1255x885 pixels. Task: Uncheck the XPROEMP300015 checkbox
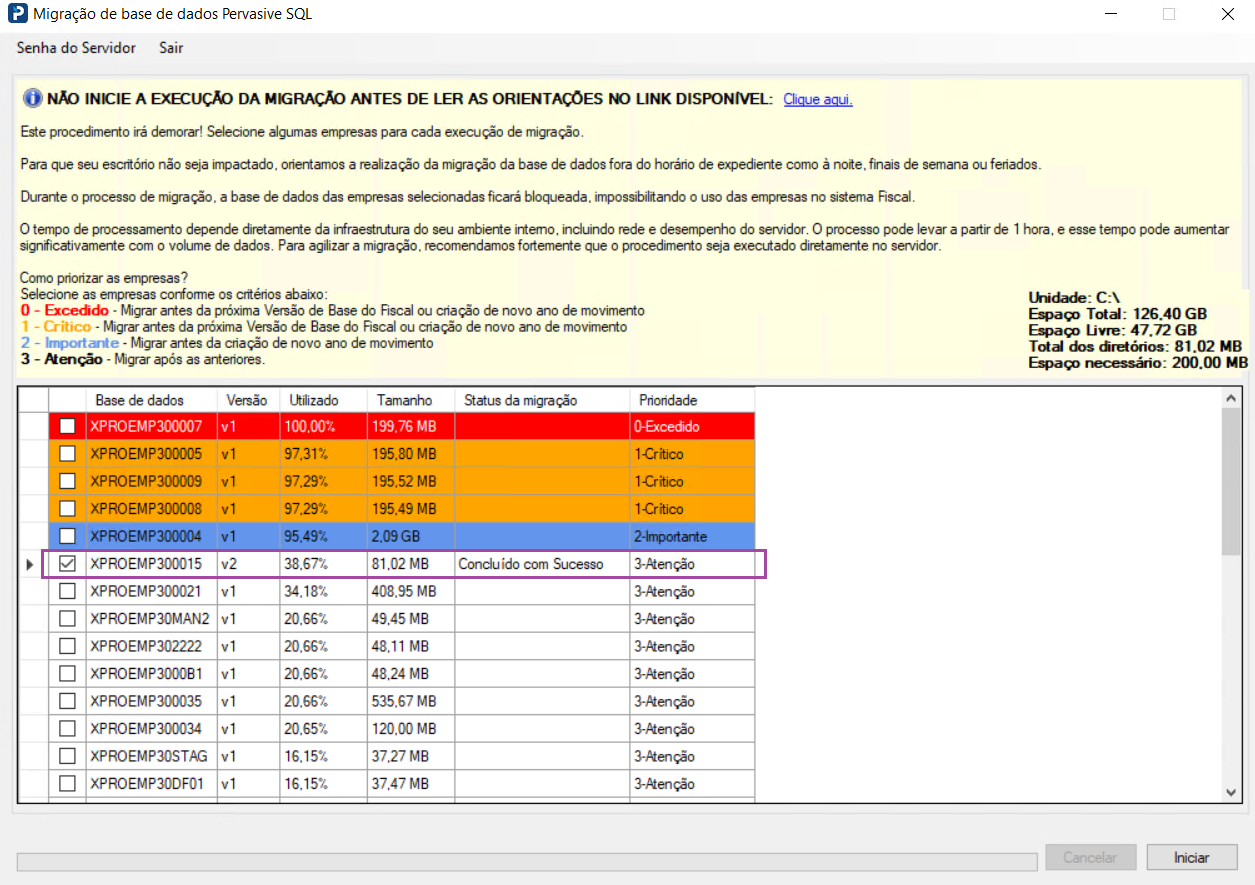67,564
